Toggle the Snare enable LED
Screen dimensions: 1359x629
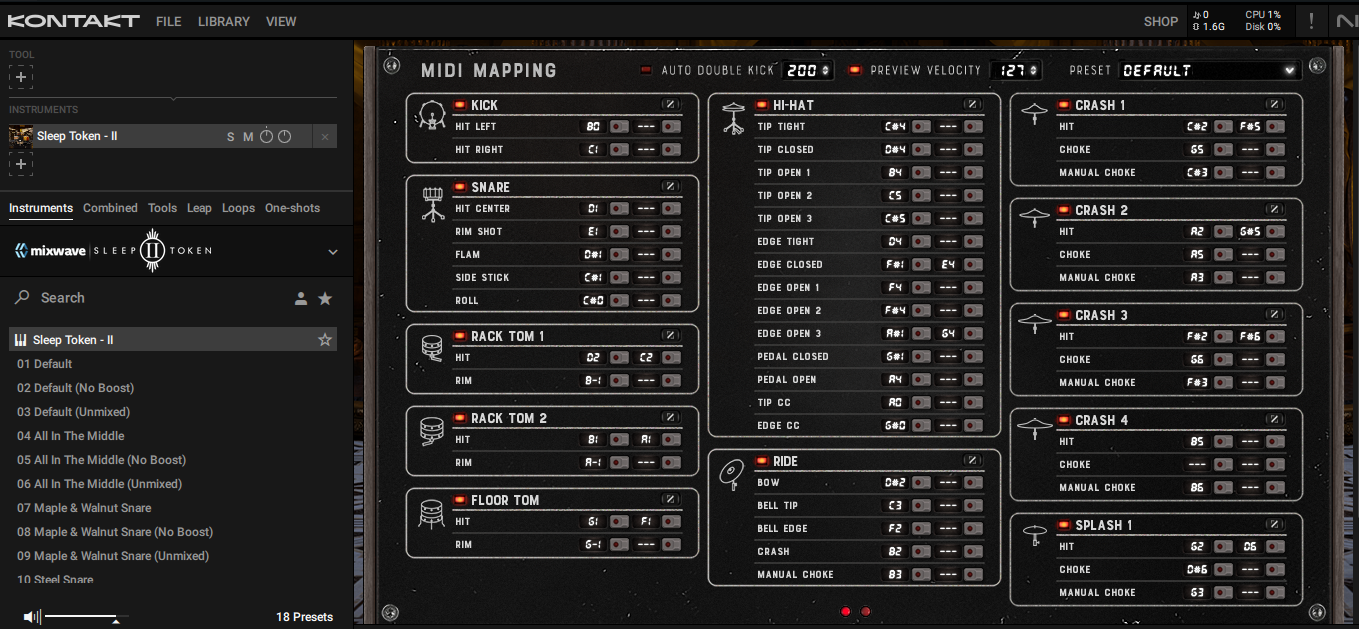(460, 186)
